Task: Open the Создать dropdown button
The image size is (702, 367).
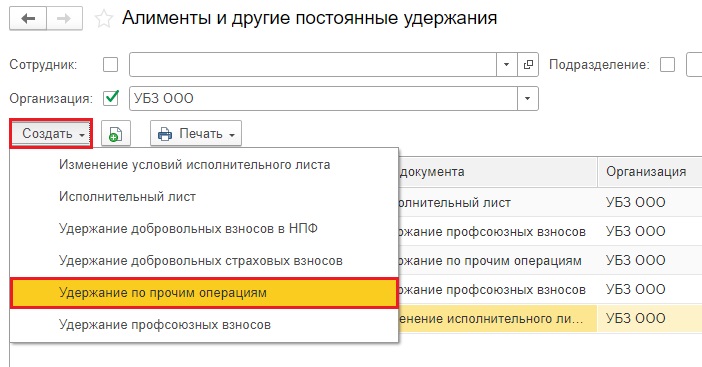Action: coord(51,133)
